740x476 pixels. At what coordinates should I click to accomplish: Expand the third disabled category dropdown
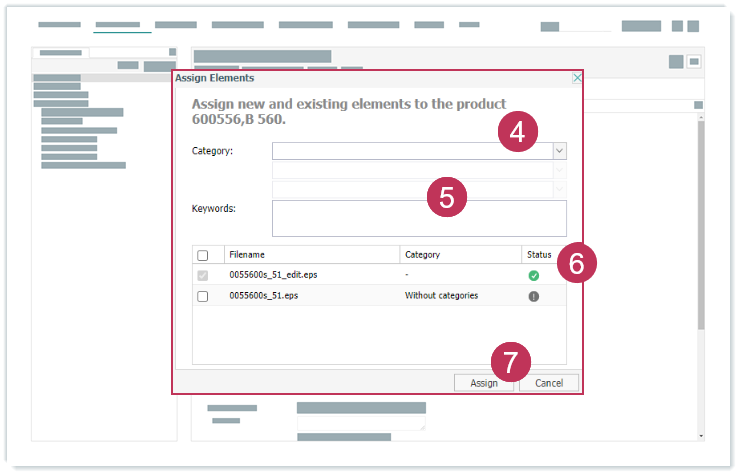[x=559, y=187]
